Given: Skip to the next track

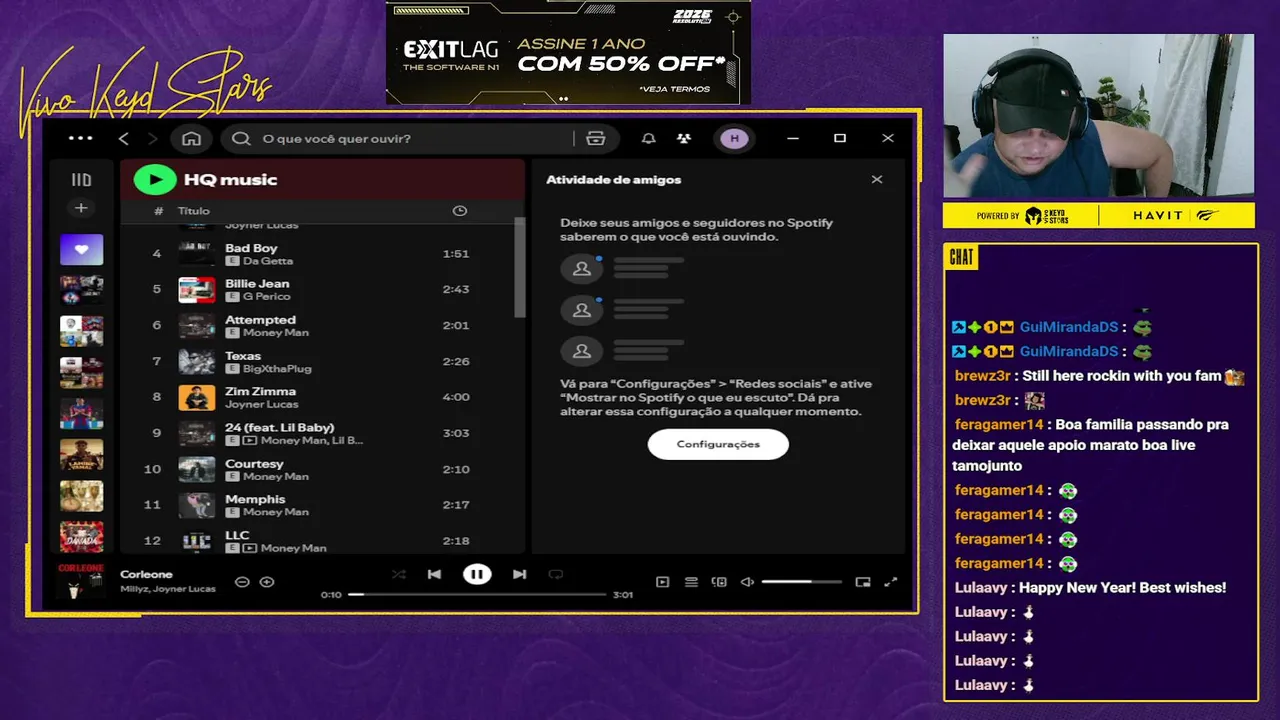Looking at the screenshot, I should (x=519, y=574).
